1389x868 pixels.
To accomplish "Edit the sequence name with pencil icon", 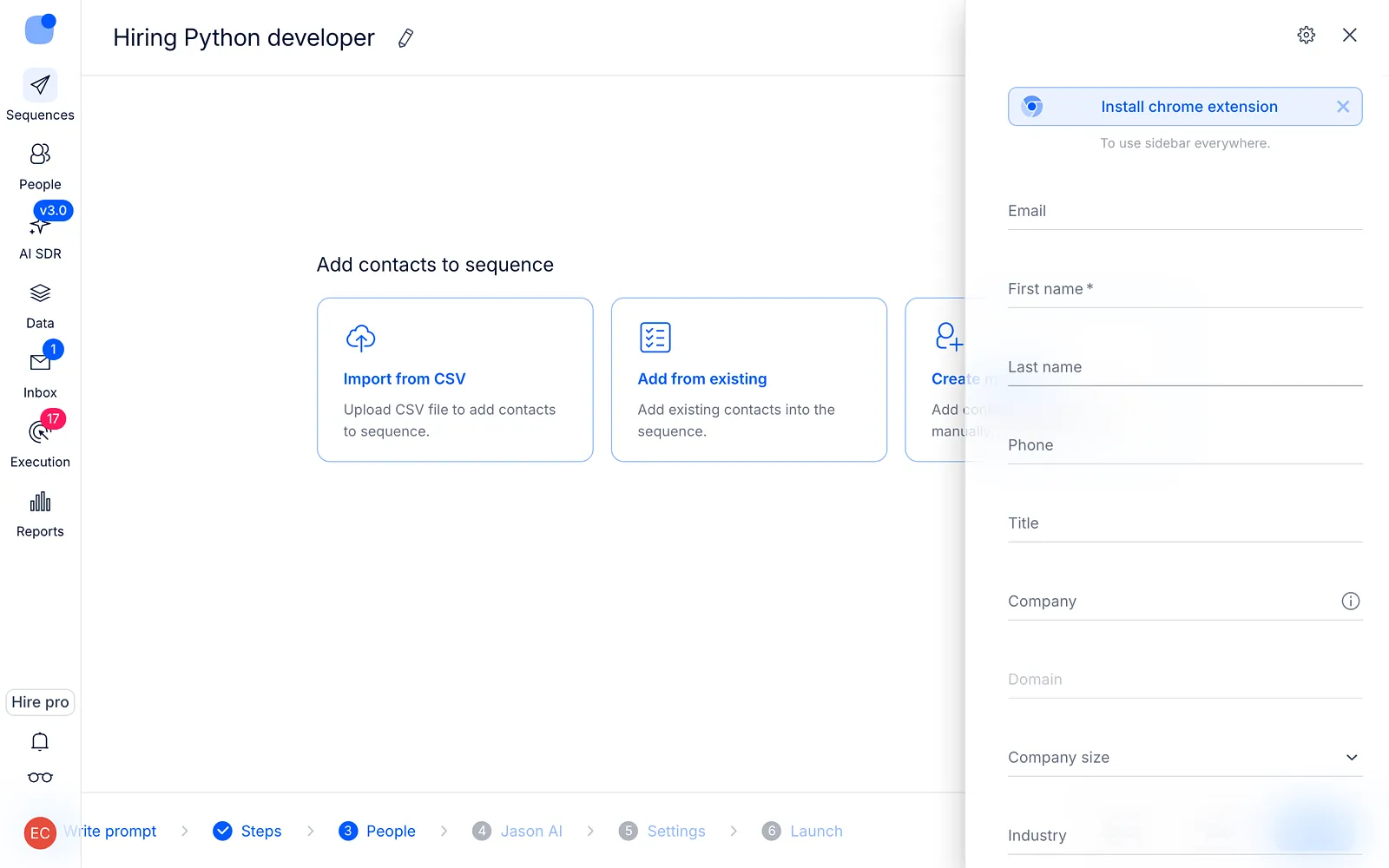I will point(405,38).
